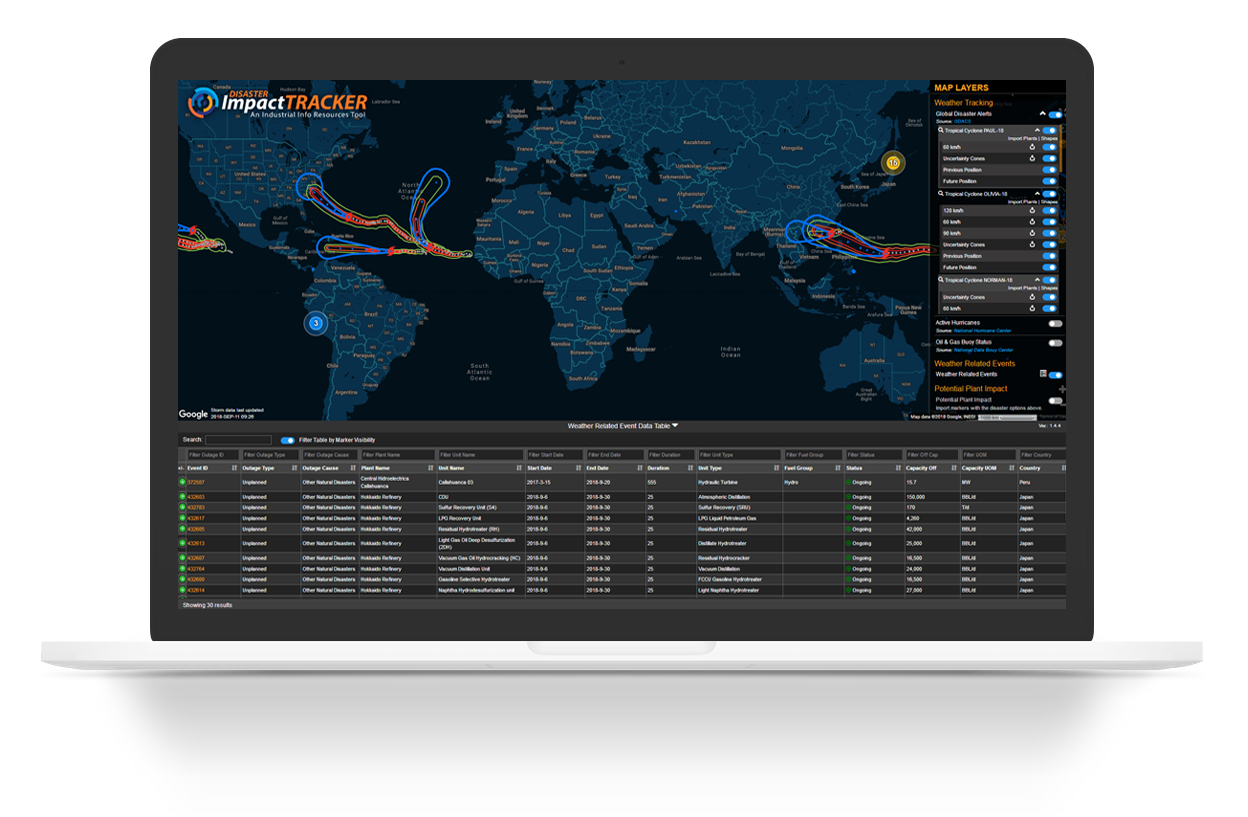Collapse Tropical Cyclone OLIVIA-18 chevron
Viewport: 1248px width, 817px height.
click(x=1037, y=193)
